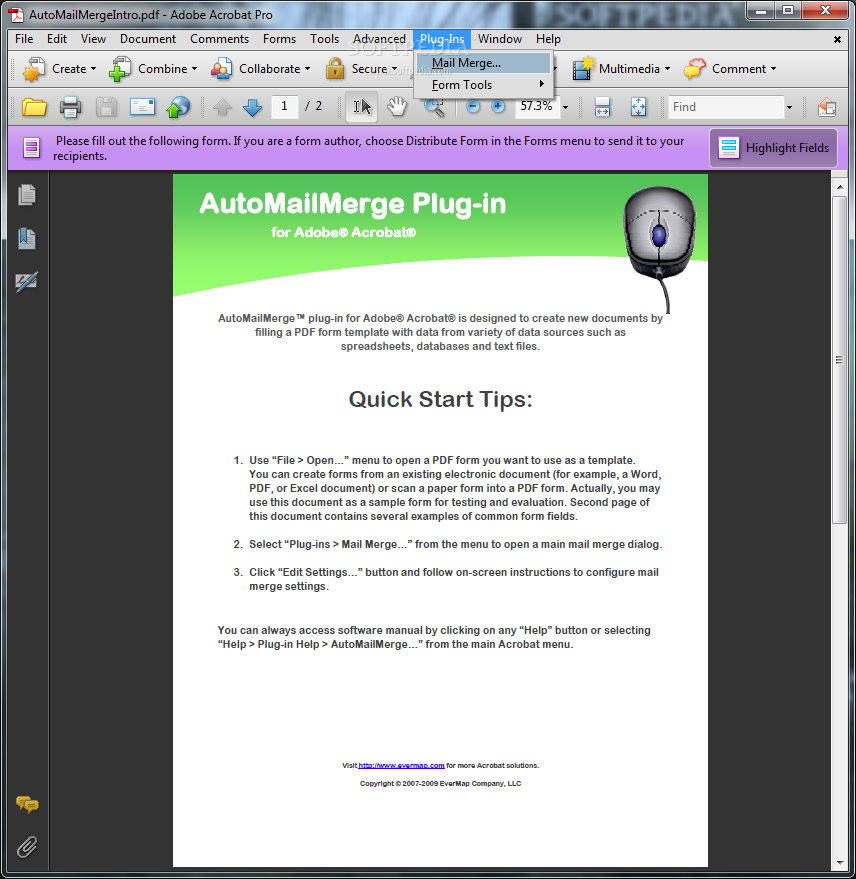Click the grayed-out save disk icon
This screenshot has width=856, height=879.
(106, 107)
